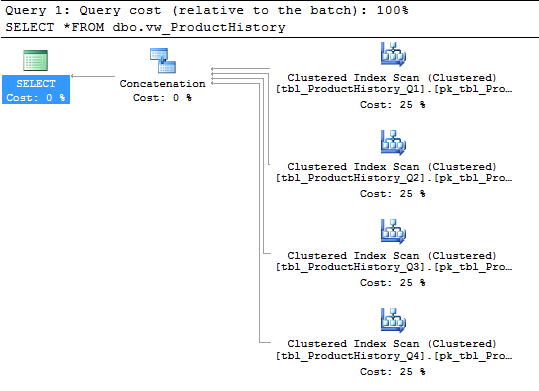
Task: Click the highlighted SELECT Cost 0% label
Action: point(36,90)
